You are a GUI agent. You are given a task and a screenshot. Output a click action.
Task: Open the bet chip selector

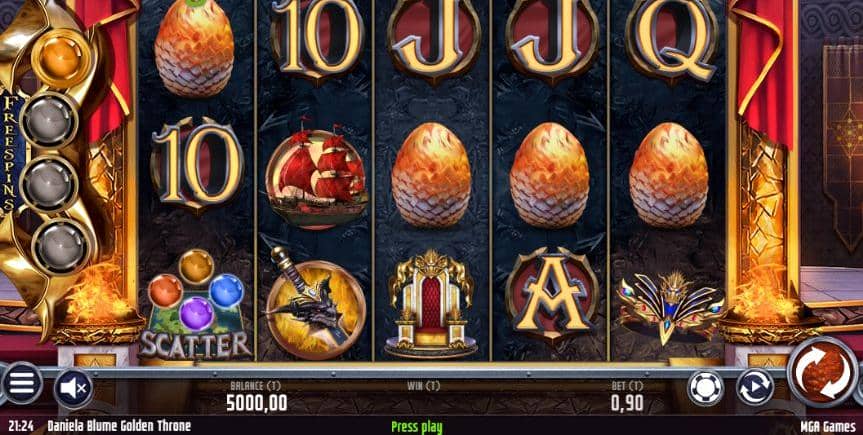pyautogui.click(x=705, y=388)
